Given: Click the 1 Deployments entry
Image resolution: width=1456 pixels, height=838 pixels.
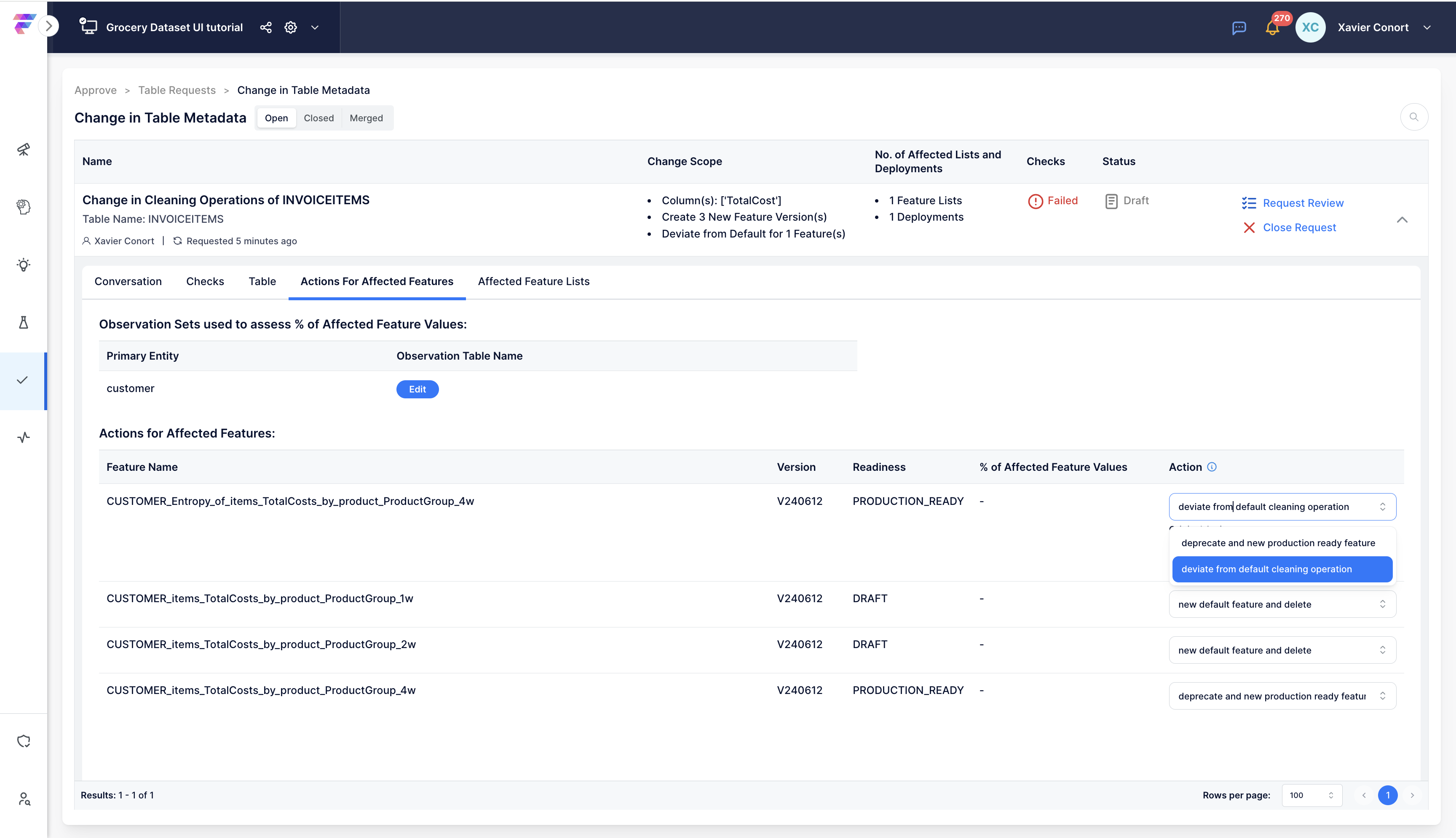Looking at the screenshot, I should pos(926,217).
